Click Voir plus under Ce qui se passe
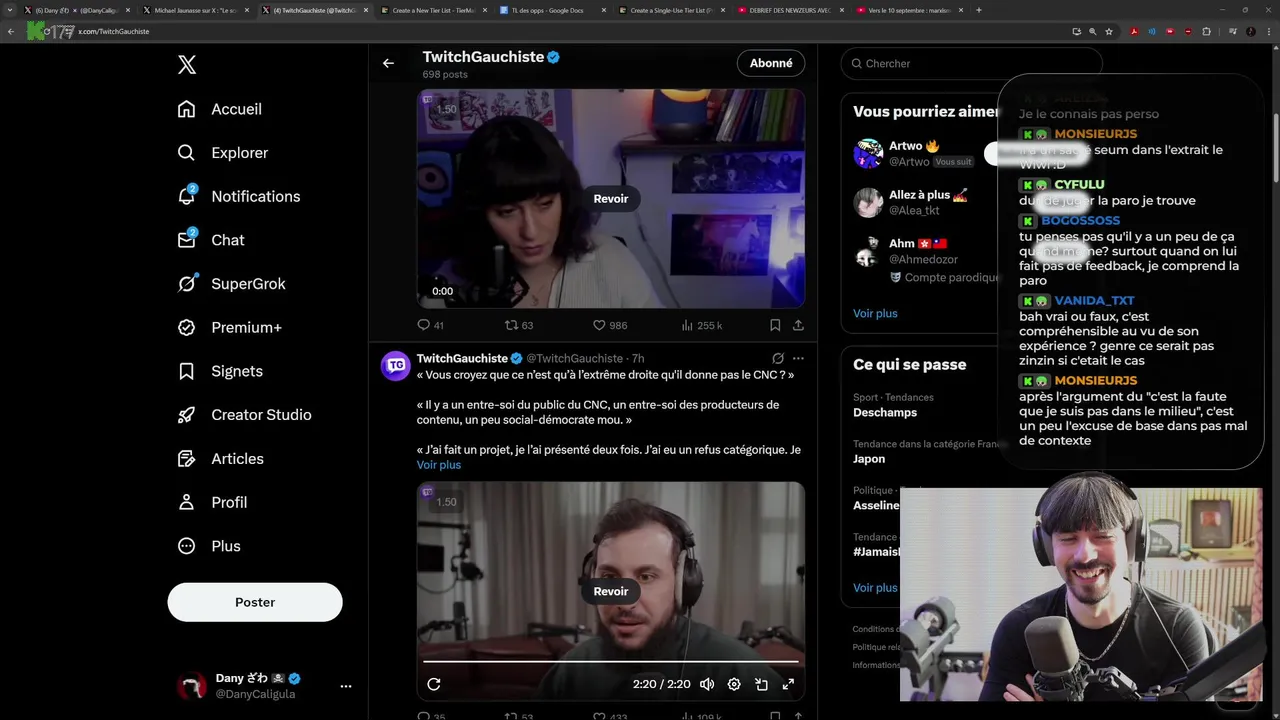This screenshot has height=720, width=1280. 875,588
